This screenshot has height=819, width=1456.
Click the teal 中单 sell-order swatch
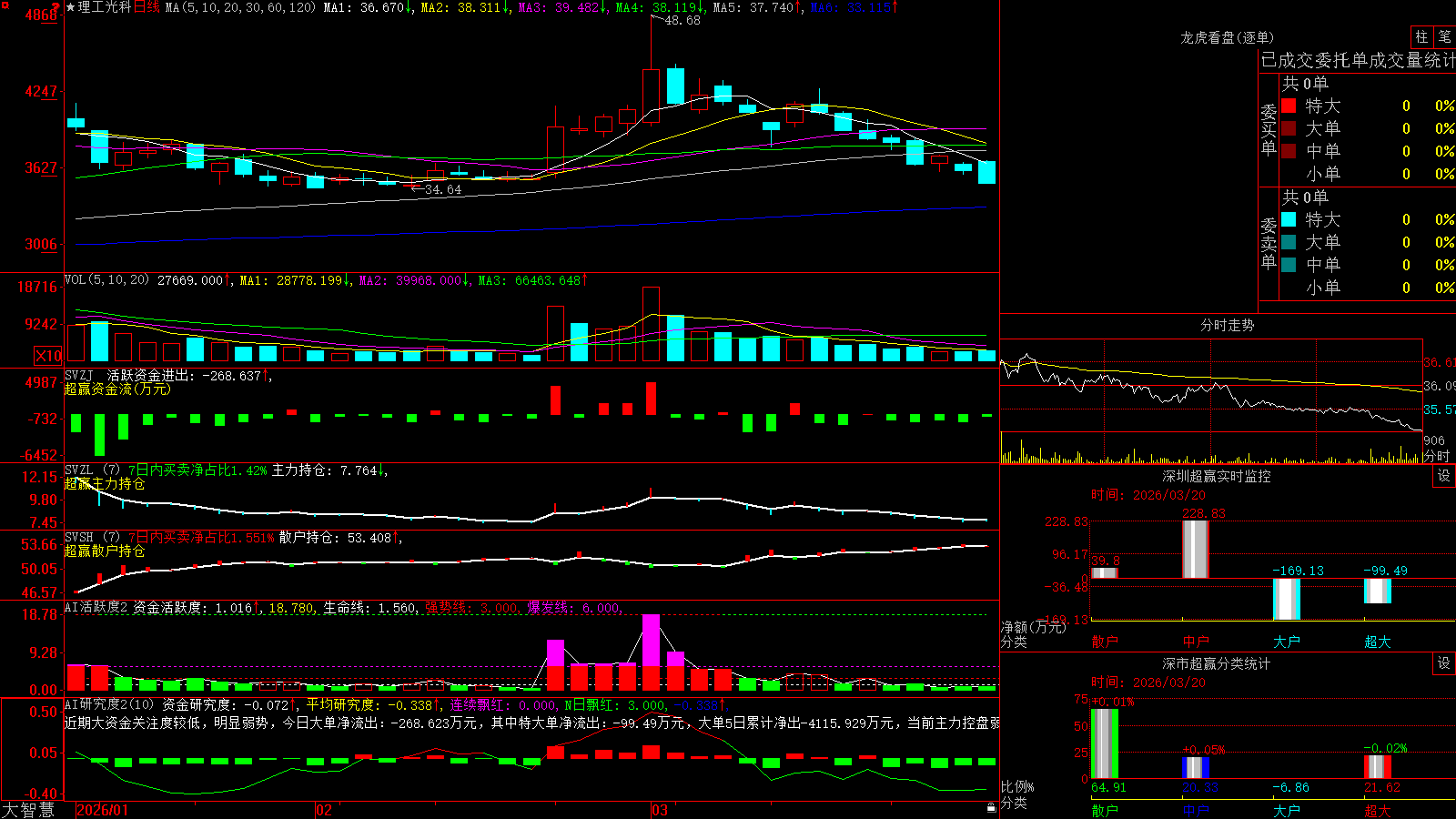coord(1289,265)
